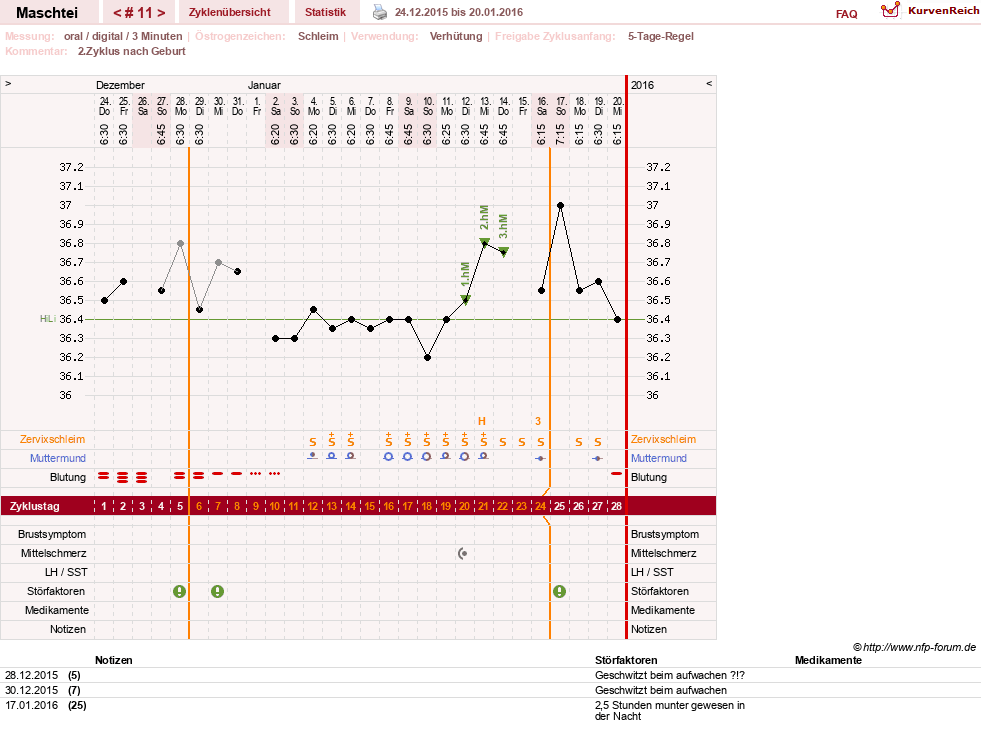Click the 'Geschwitzt beim aufwachen ?!?' note

coord(670,675)
